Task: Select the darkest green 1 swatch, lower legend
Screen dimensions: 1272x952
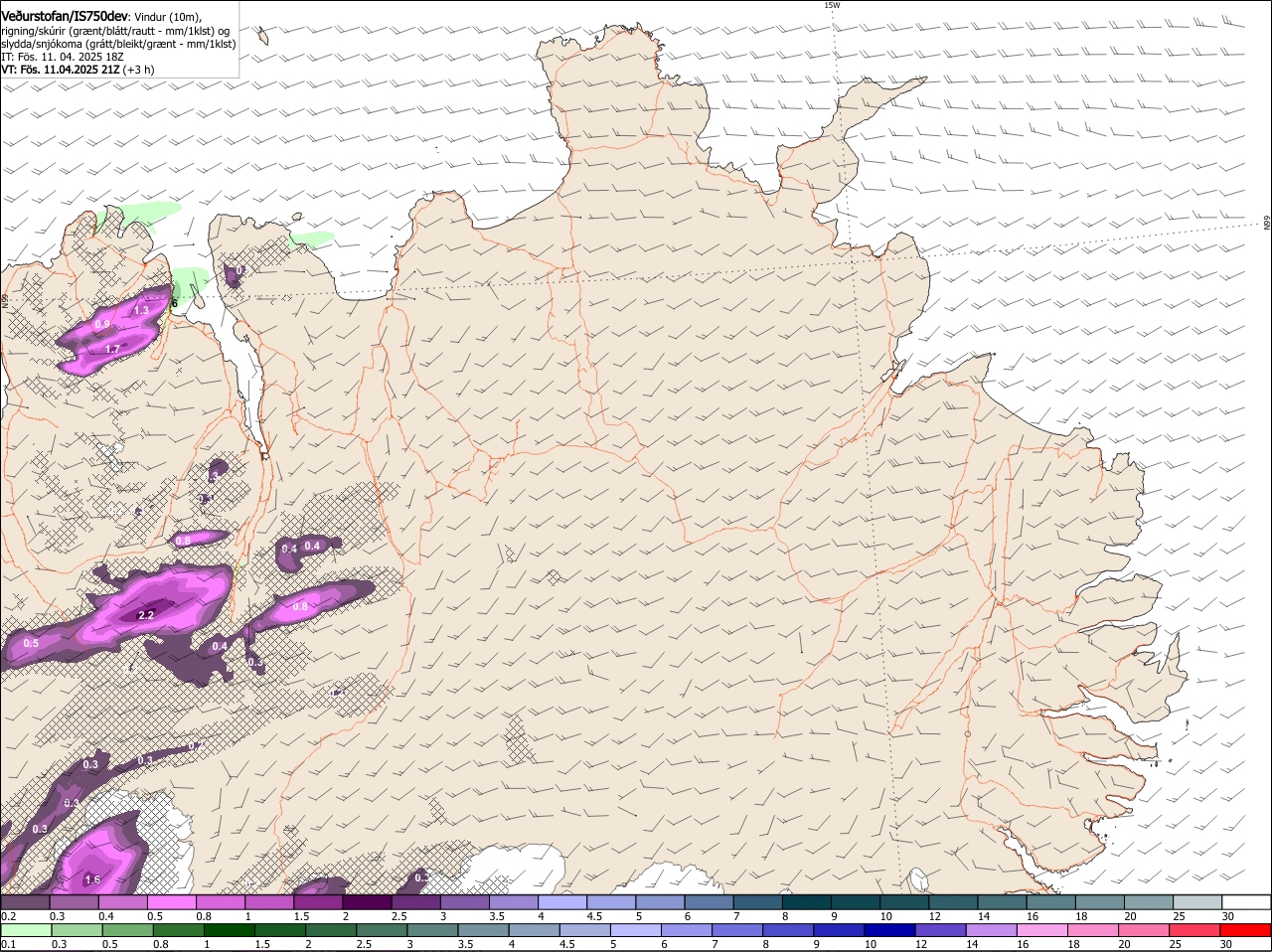Action: point(229,931)
